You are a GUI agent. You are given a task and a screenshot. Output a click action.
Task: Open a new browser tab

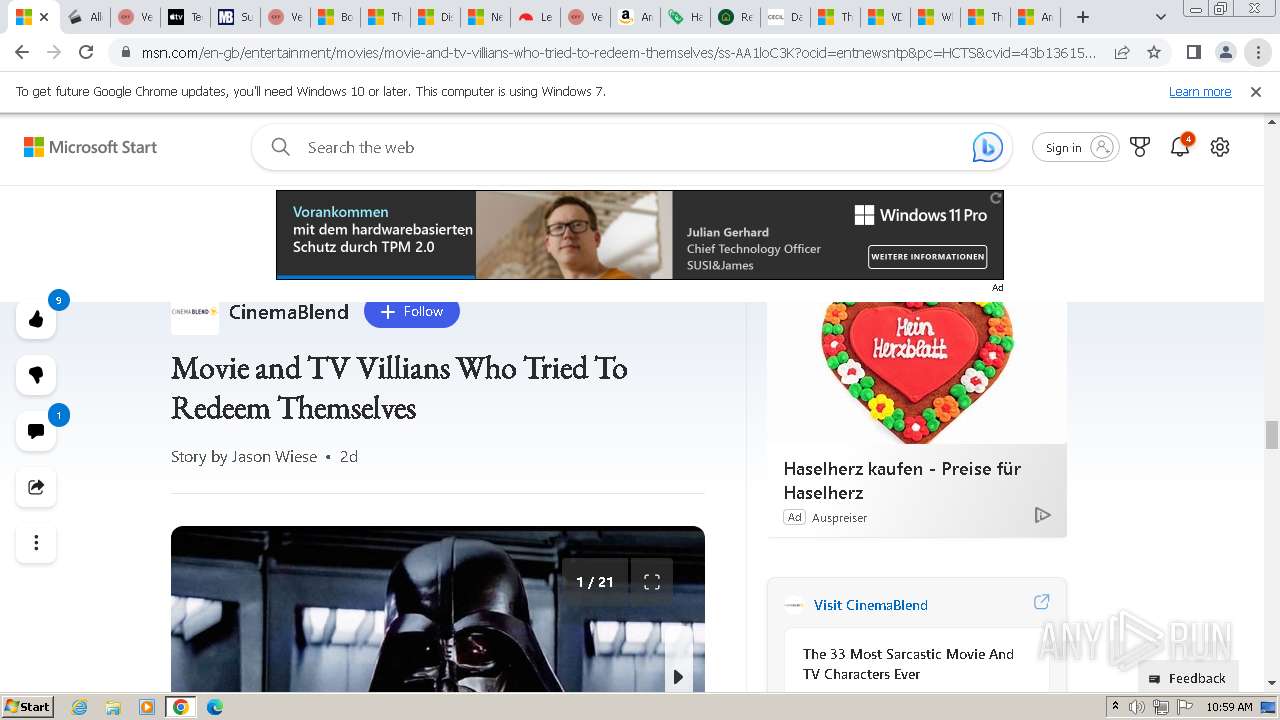point(1083,17)
